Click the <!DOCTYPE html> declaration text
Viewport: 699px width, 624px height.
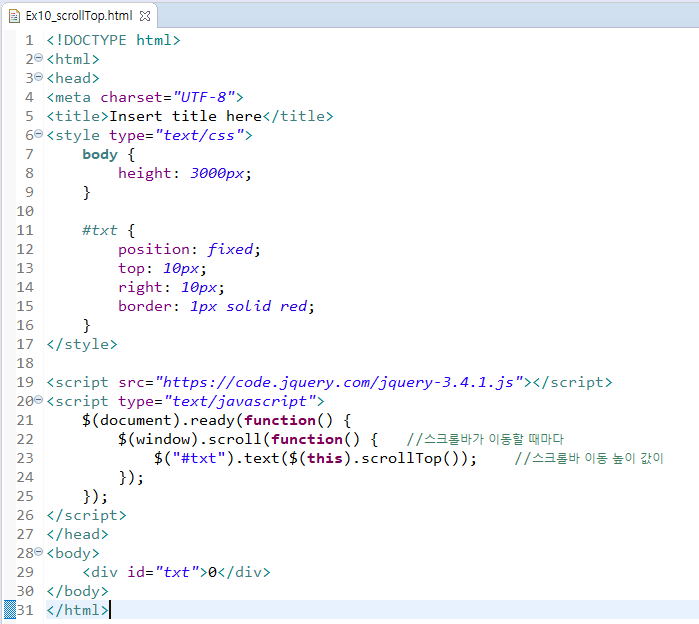click(114, 41)
